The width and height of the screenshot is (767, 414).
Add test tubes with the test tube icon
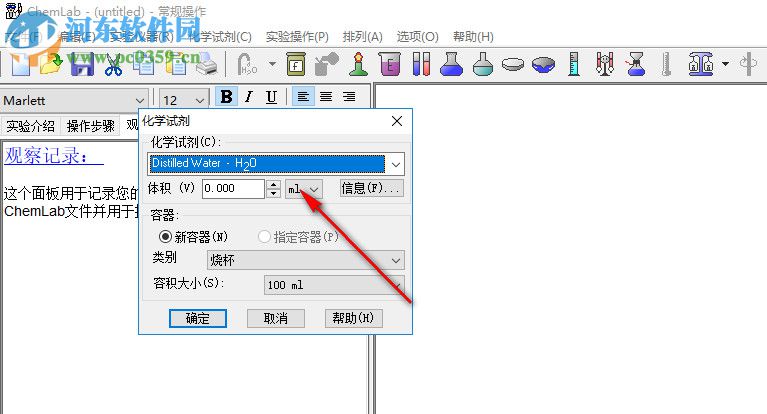point(421,64)
